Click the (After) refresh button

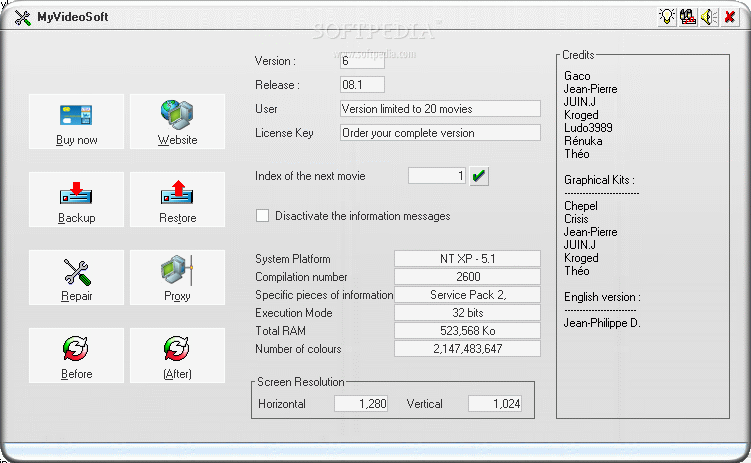[x=177, y=355]
